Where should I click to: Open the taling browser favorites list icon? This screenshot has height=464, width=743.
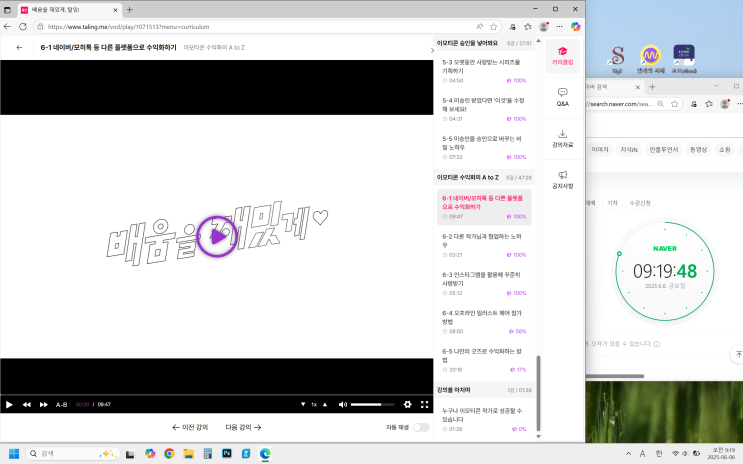pyautogui.click(x=528, y=27)
